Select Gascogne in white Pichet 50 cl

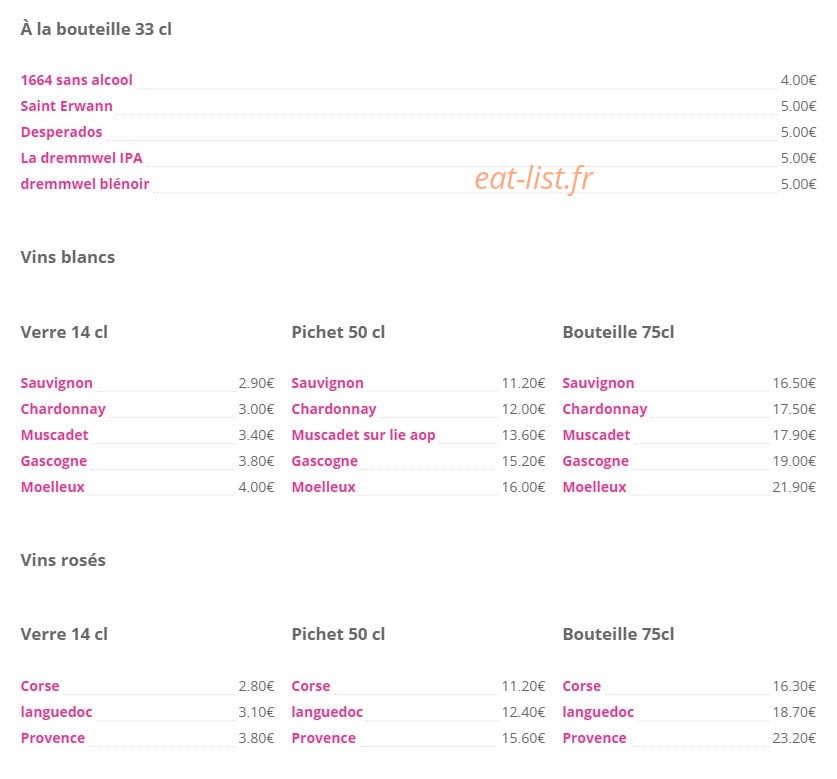(x=325, y=461)
